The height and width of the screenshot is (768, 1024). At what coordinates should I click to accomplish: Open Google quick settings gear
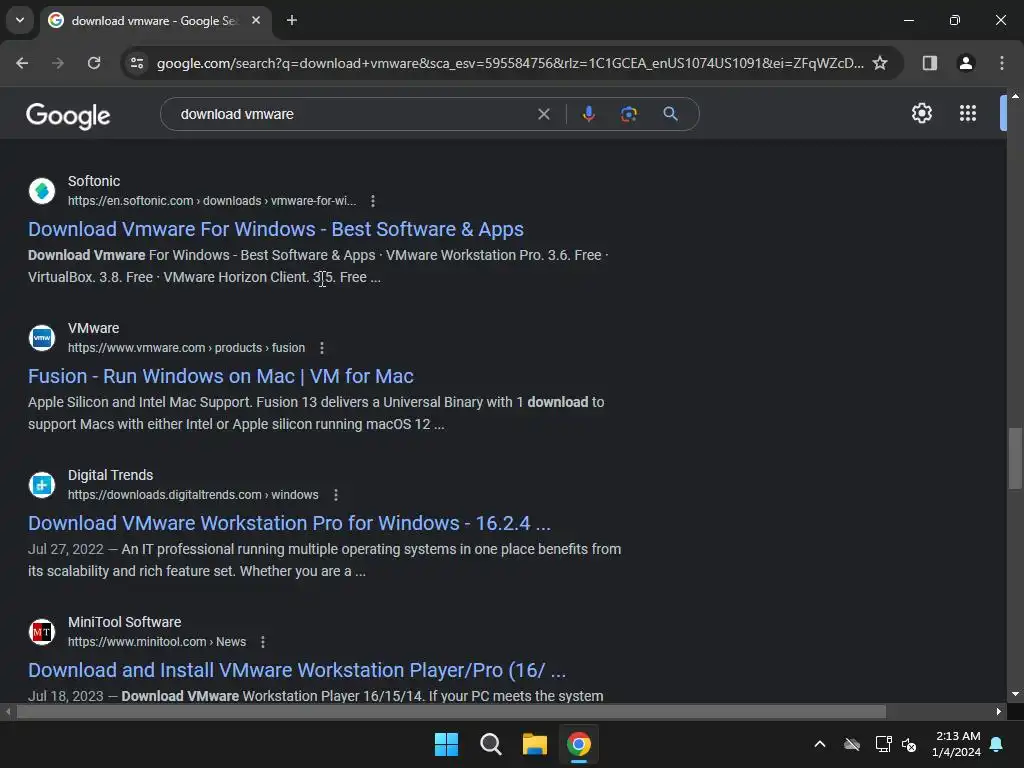coord(921,113)
